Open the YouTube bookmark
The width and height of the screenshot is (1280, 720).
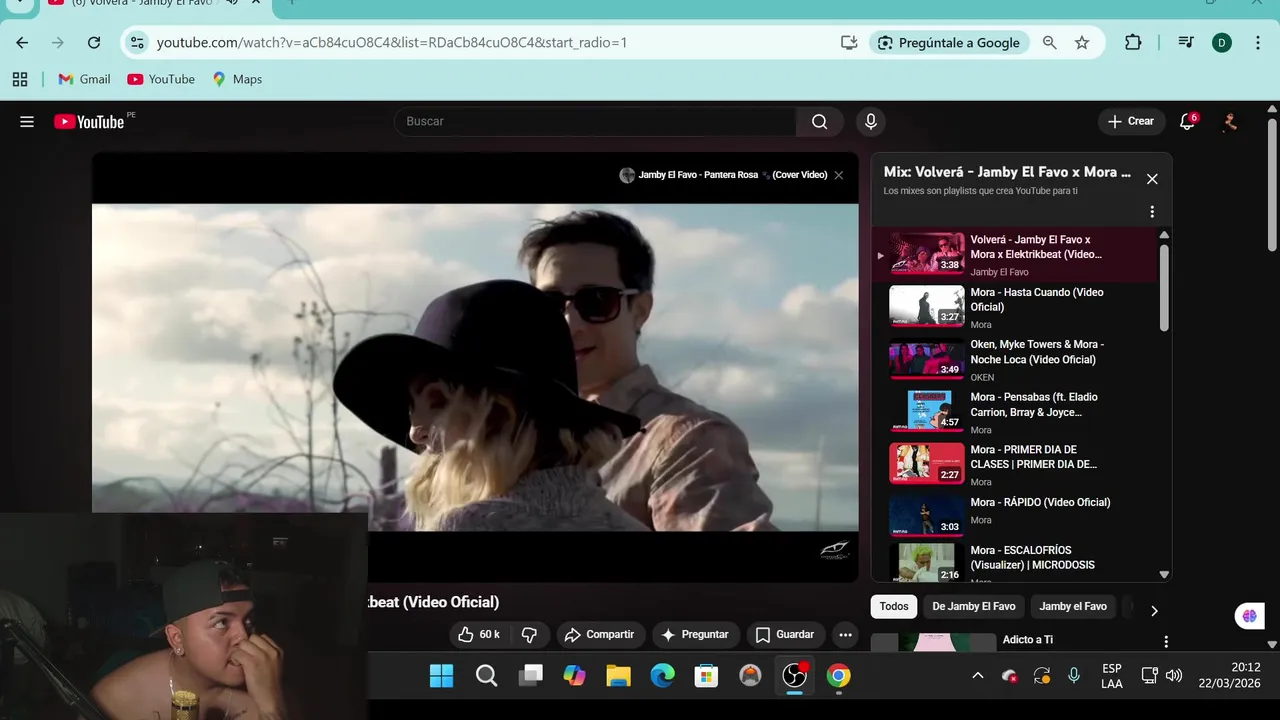coord(161,79)
